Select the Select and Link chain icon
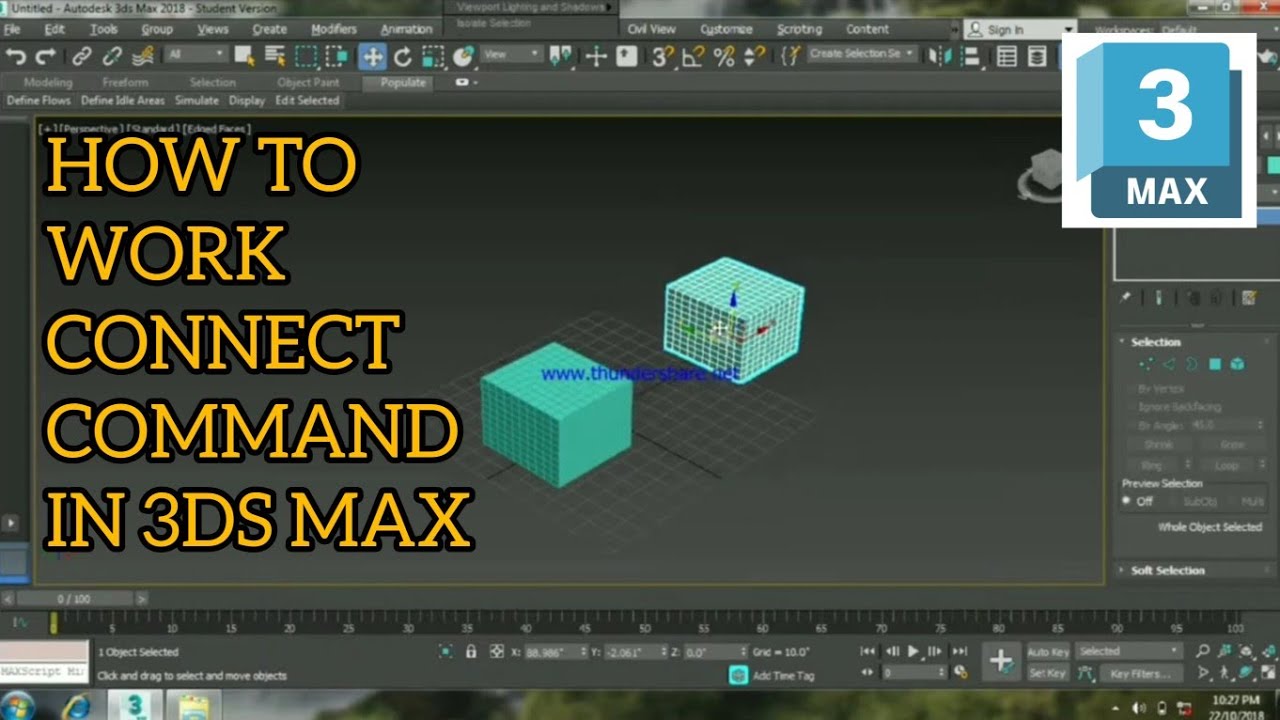 pyautogui.click(x=82, y=56)
